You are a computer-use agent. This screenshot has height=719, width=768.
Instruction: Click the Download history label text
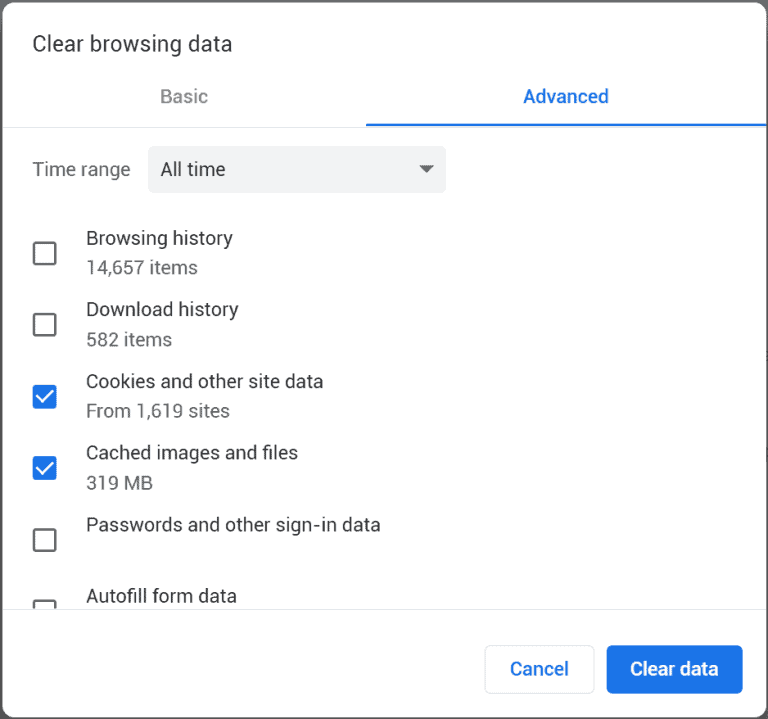[x=162, y=310]
